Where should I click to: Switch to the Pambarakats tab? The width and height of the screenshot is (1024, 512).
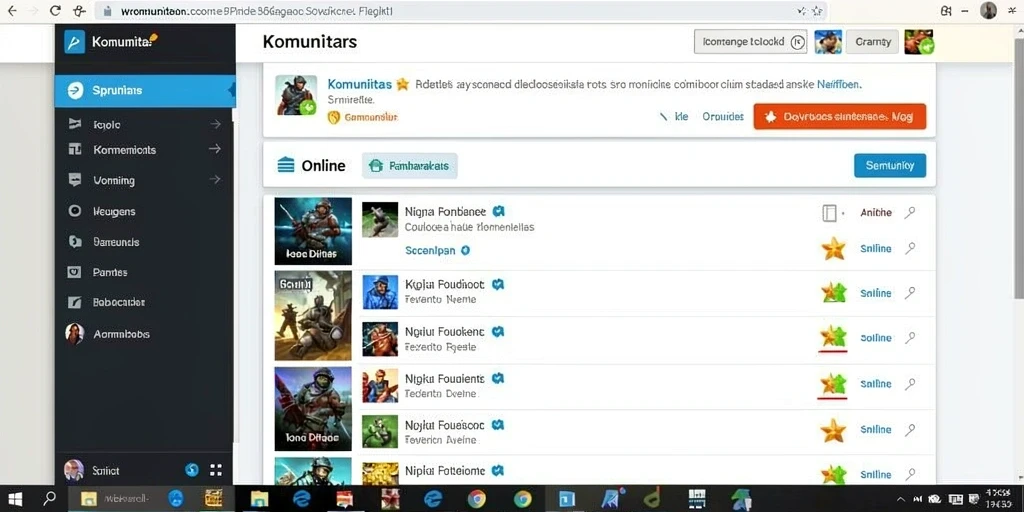point(409,166)
